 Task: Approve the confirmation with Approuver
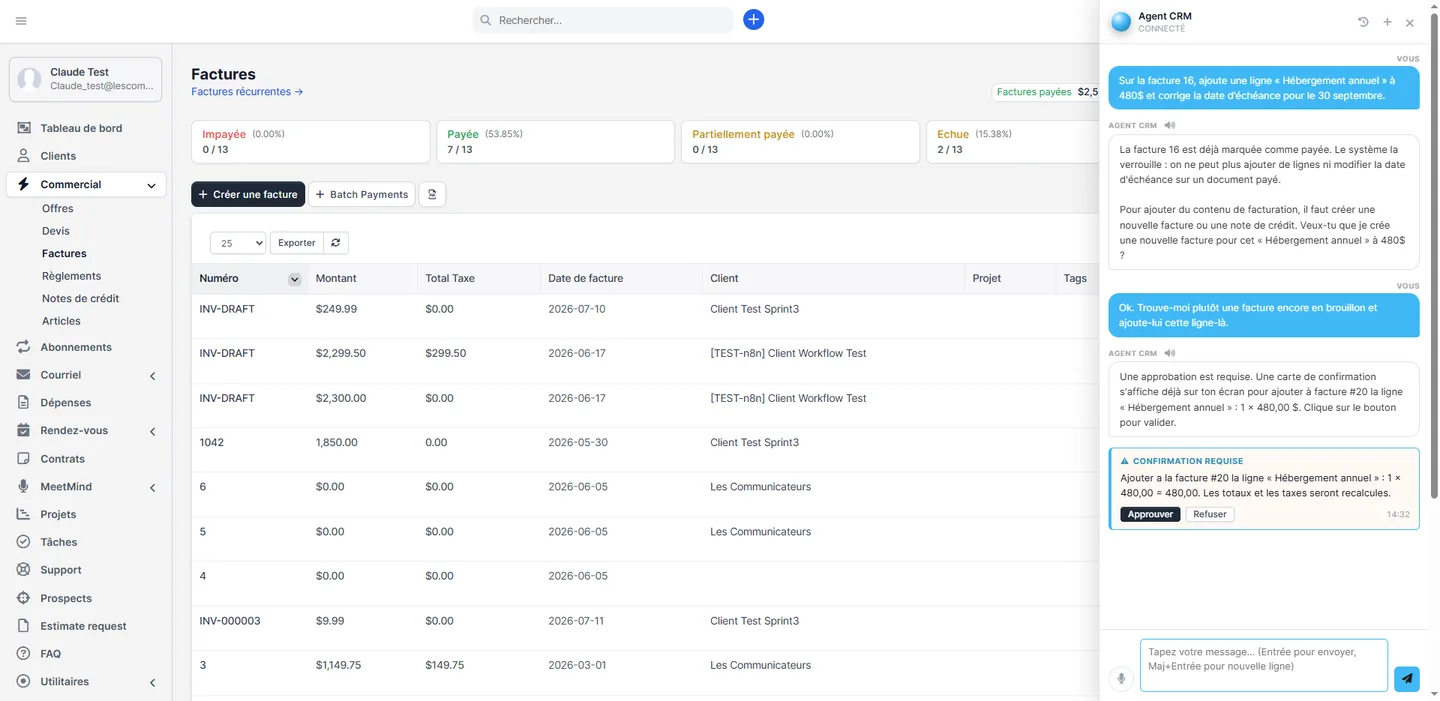click(1150, 514)
